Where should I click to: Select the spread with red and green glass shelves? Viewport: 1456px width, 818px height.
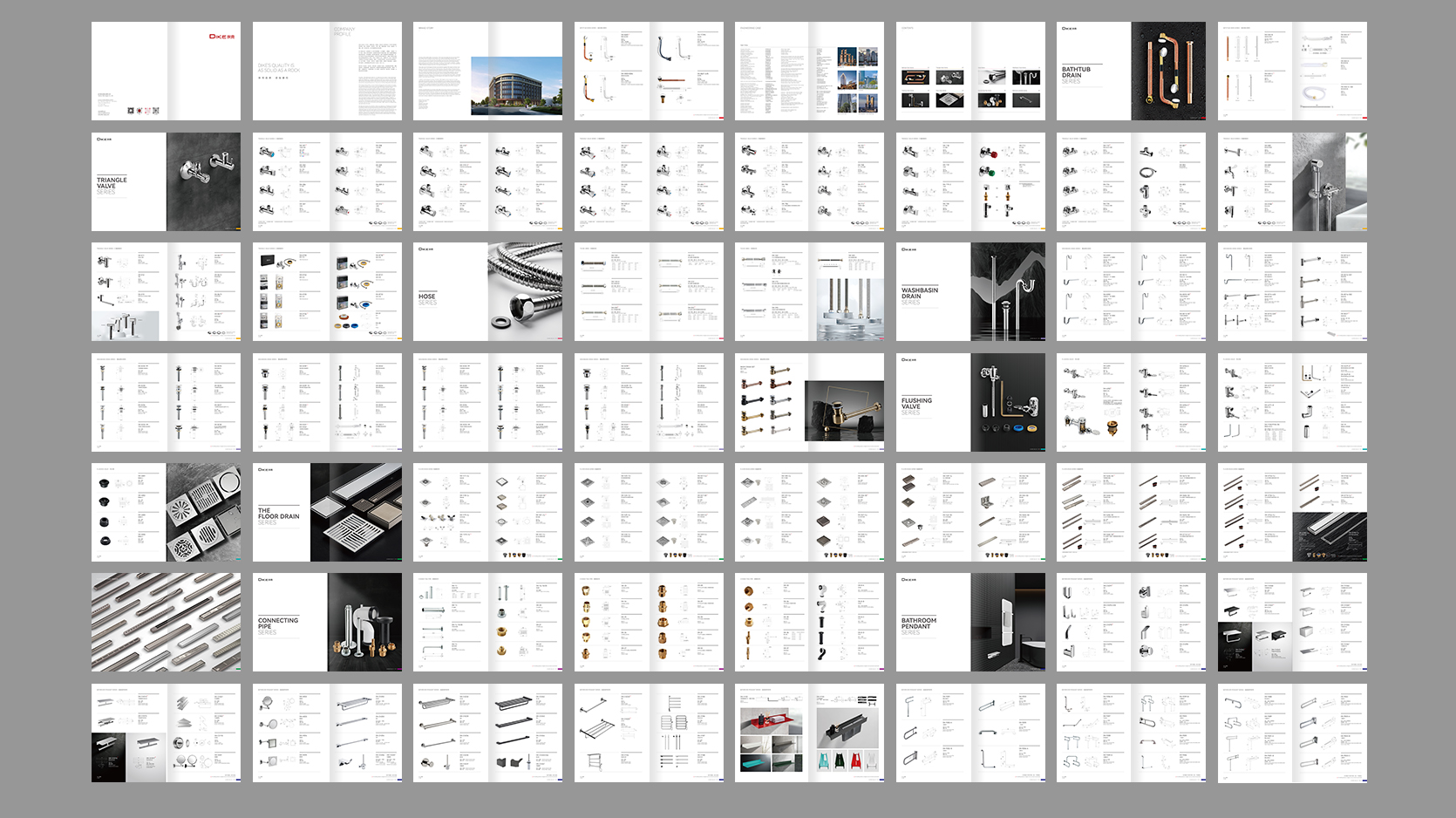(809, 733)
